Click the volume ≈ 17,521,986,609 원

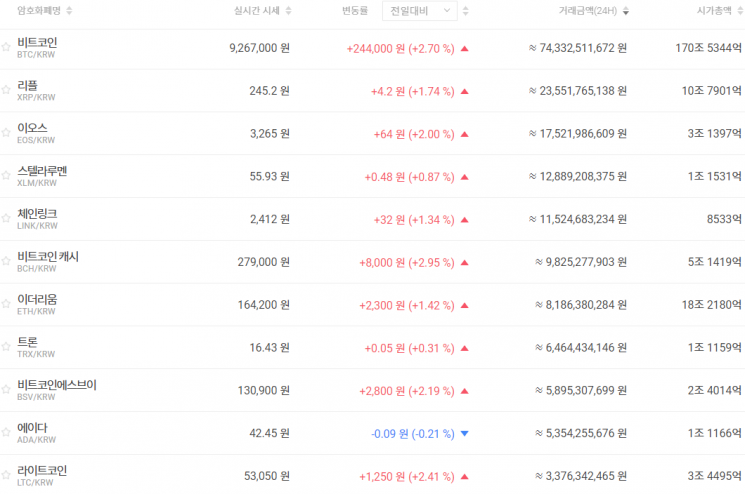[578, 133]
